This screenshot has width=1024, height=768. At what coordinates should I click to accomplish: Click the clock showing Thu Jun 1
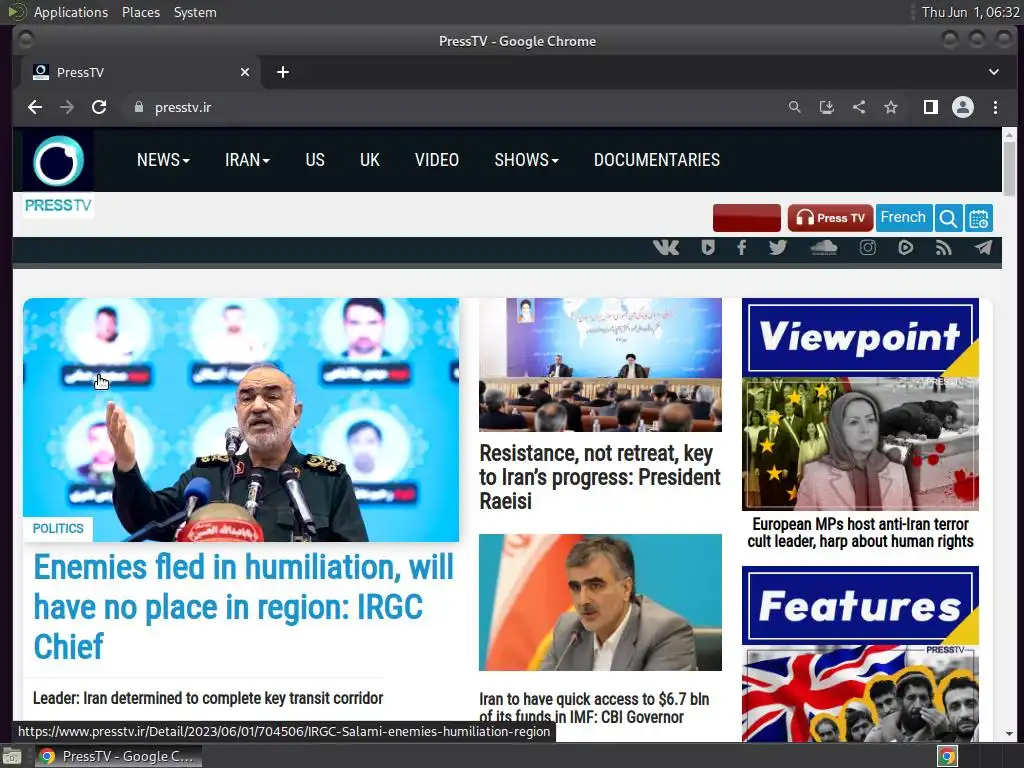(x=970, y=12)
